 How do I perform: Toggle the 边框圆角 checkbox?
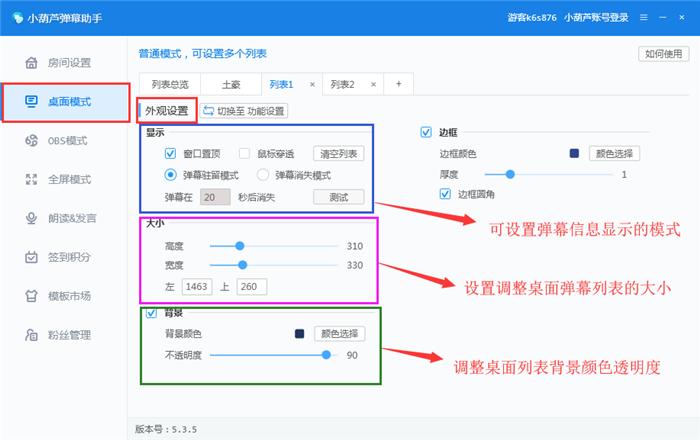tap(445, 194)
